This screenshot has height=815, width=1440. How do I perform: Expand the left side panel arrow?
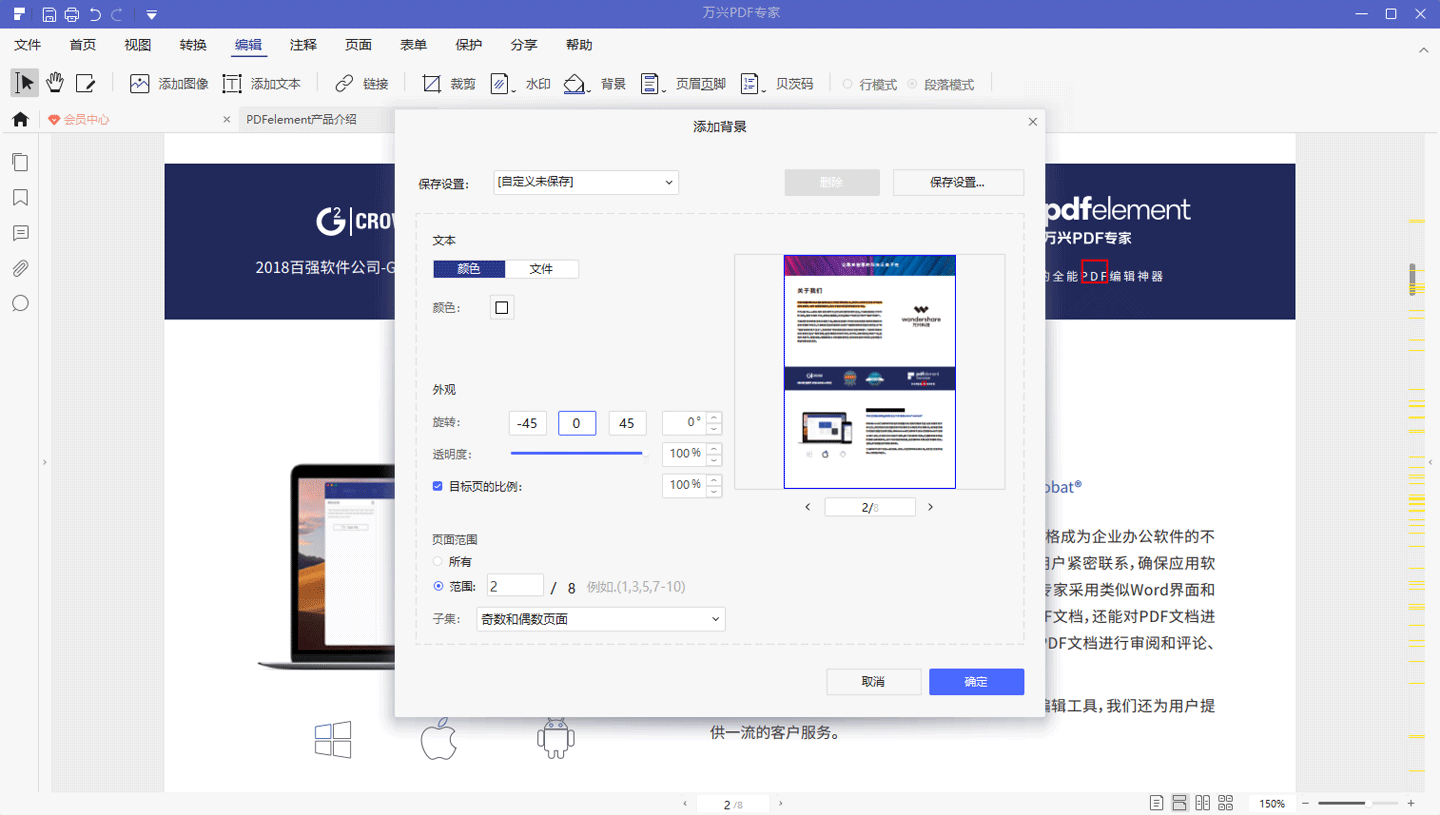(x=44, y=462)
